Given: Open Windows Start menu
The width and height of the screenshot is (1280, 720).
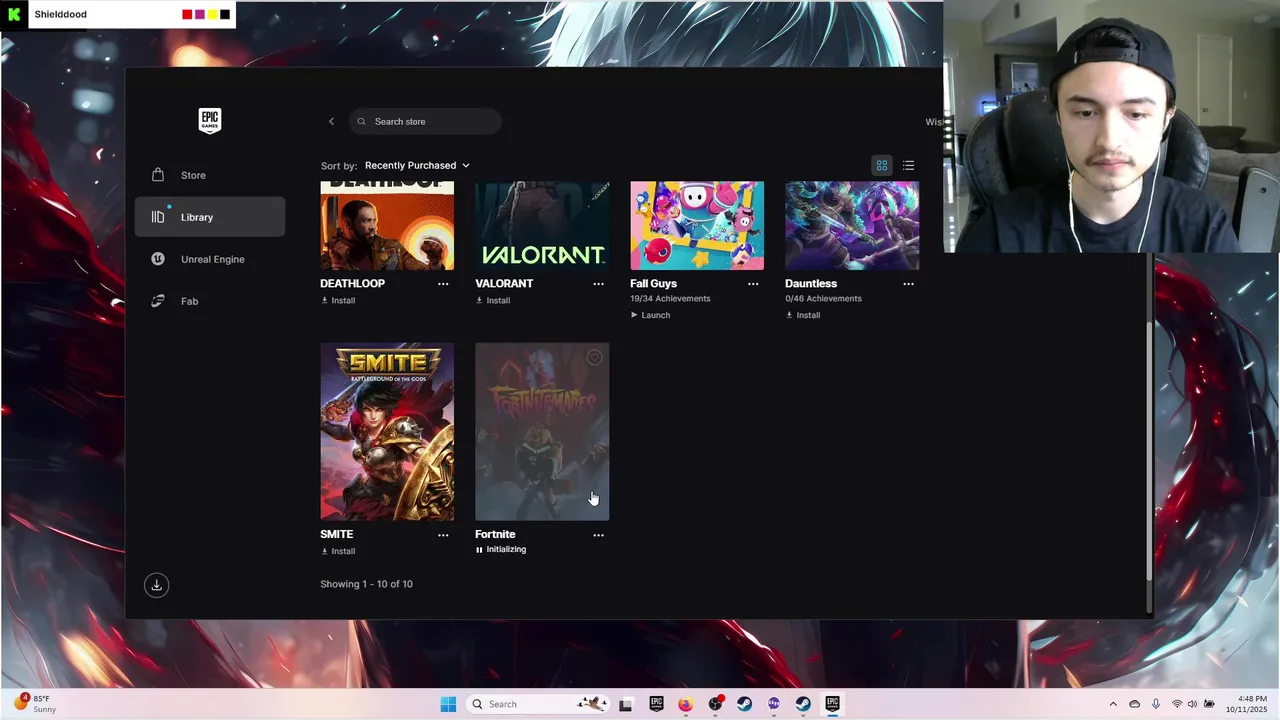Looking at the screenshot, I should click(x=448, y=704).
